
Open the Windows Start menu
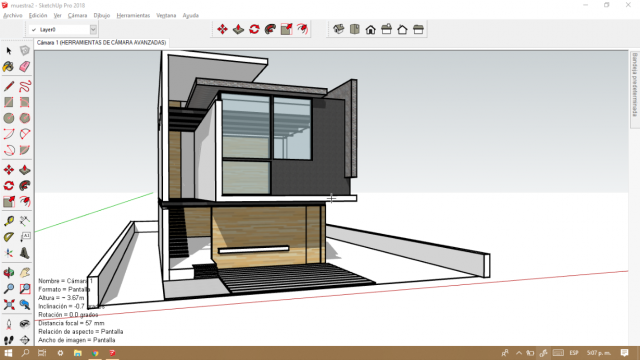click(x=8, y=353)
